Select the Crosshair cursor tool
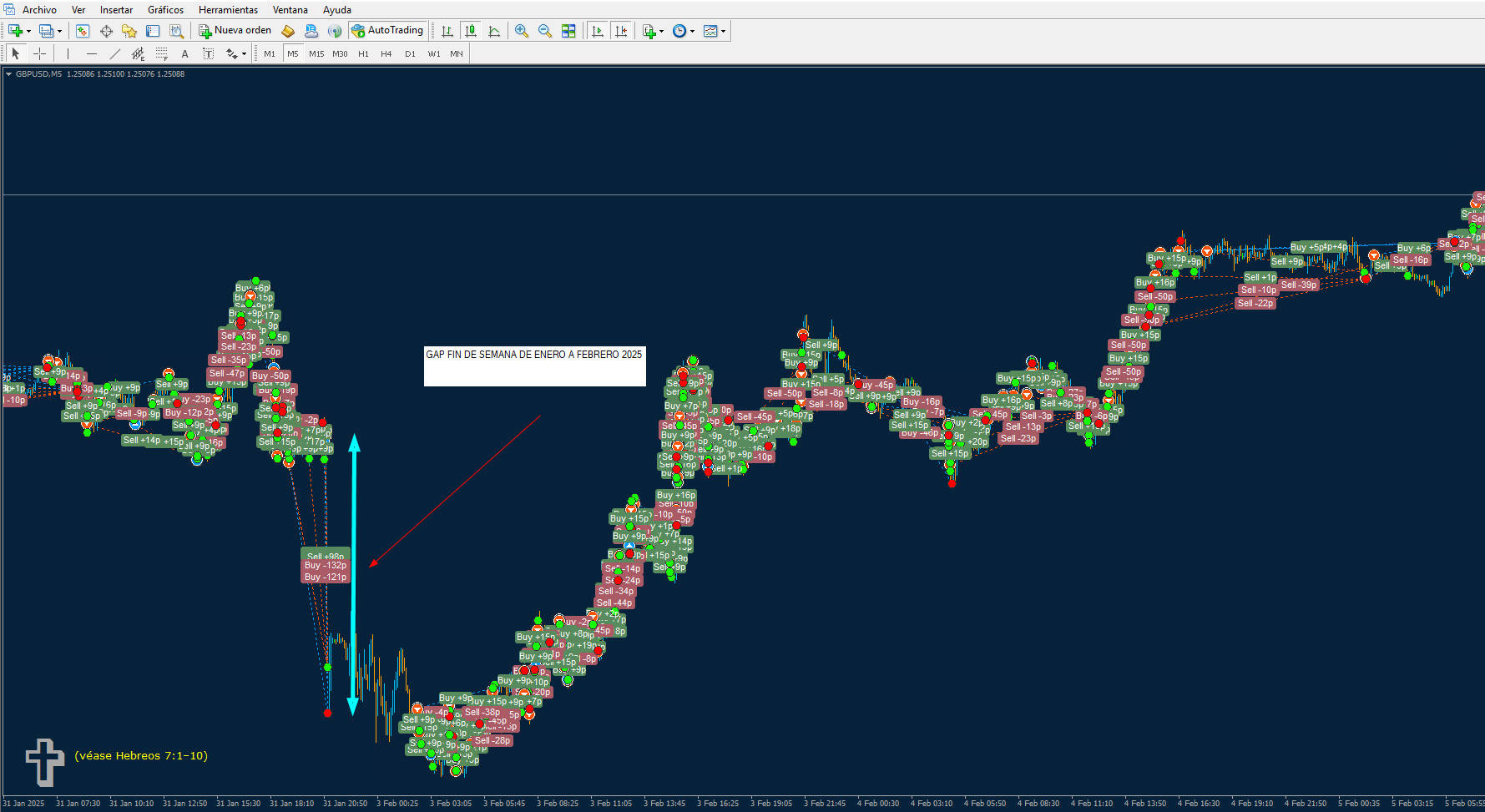Image resolution: width=1485 pixels, height=812 pixels. click(39, 53)
